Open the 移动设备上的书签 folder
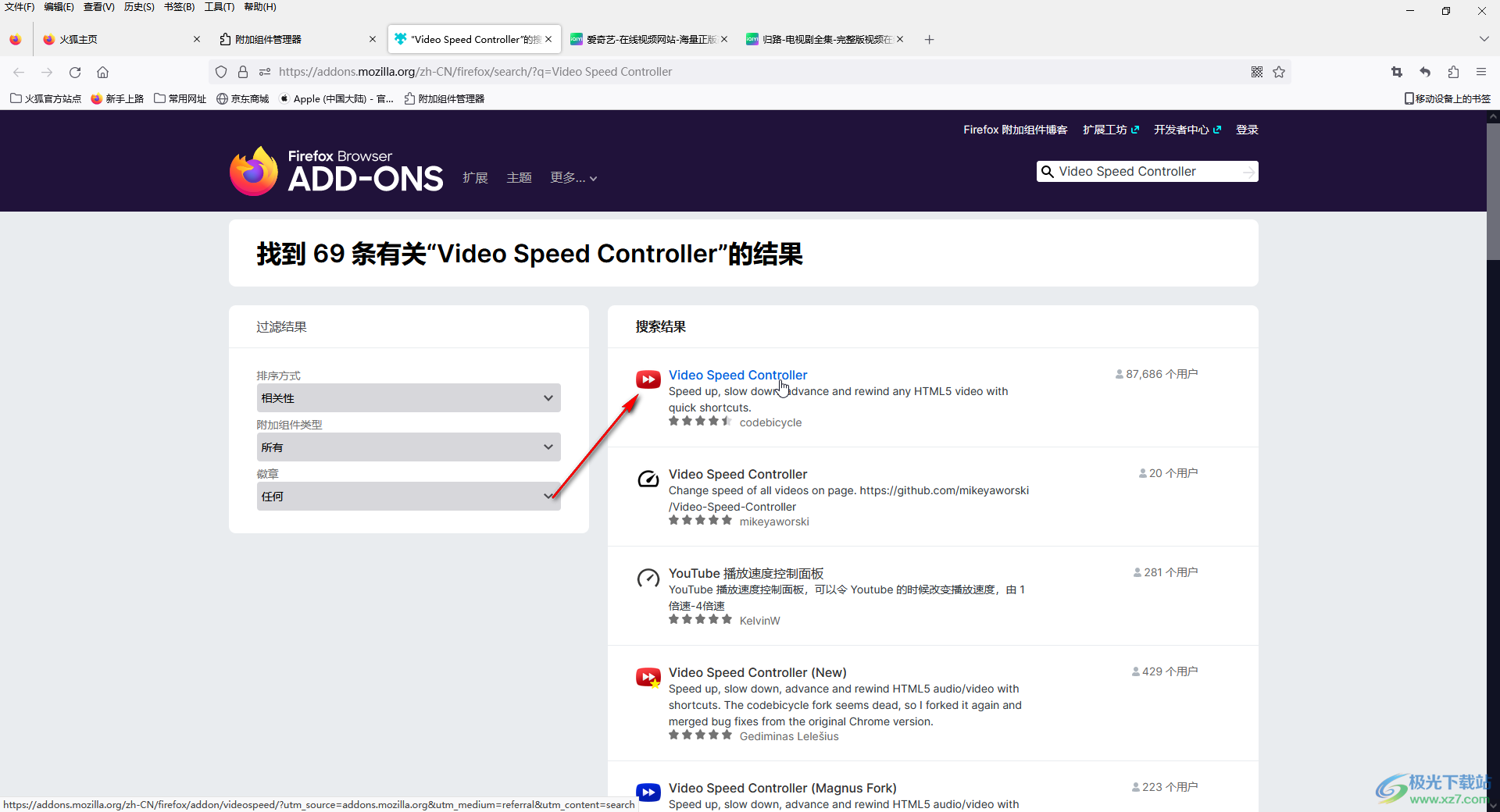1500x812 pixels. point(1448,98)
